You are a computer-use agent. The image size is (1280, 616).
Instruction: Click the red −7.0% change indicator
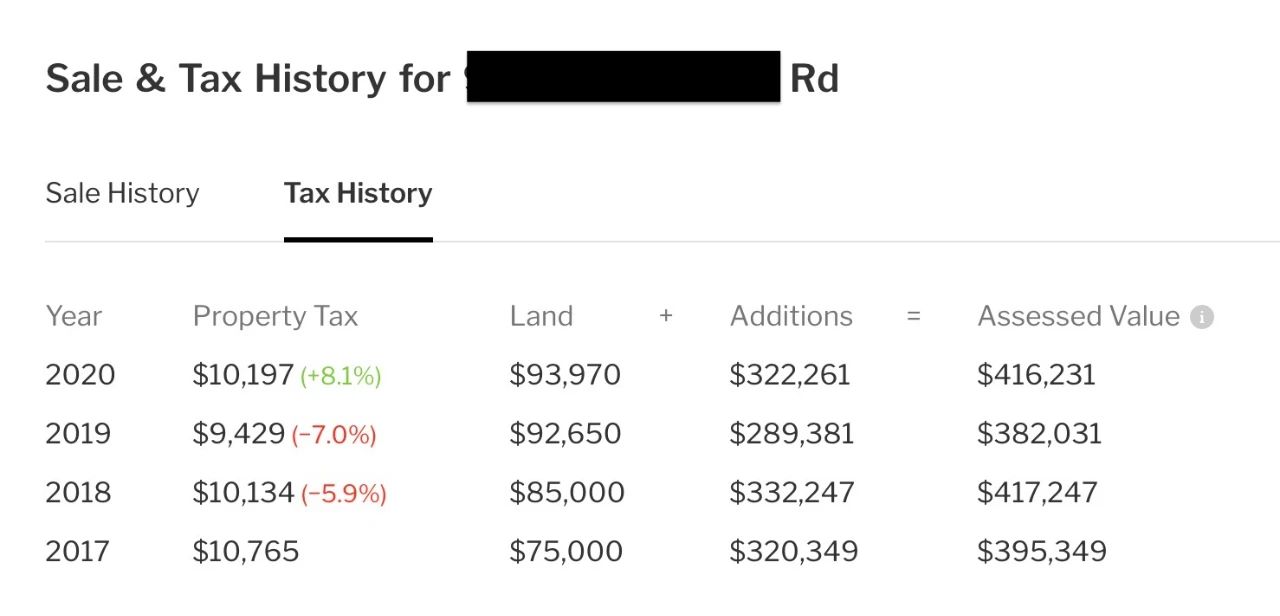[334, 435]
